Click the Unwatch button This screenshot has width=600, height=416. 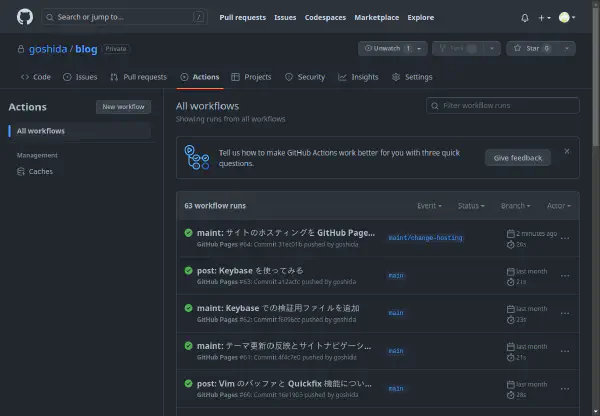tap(386, 49)
